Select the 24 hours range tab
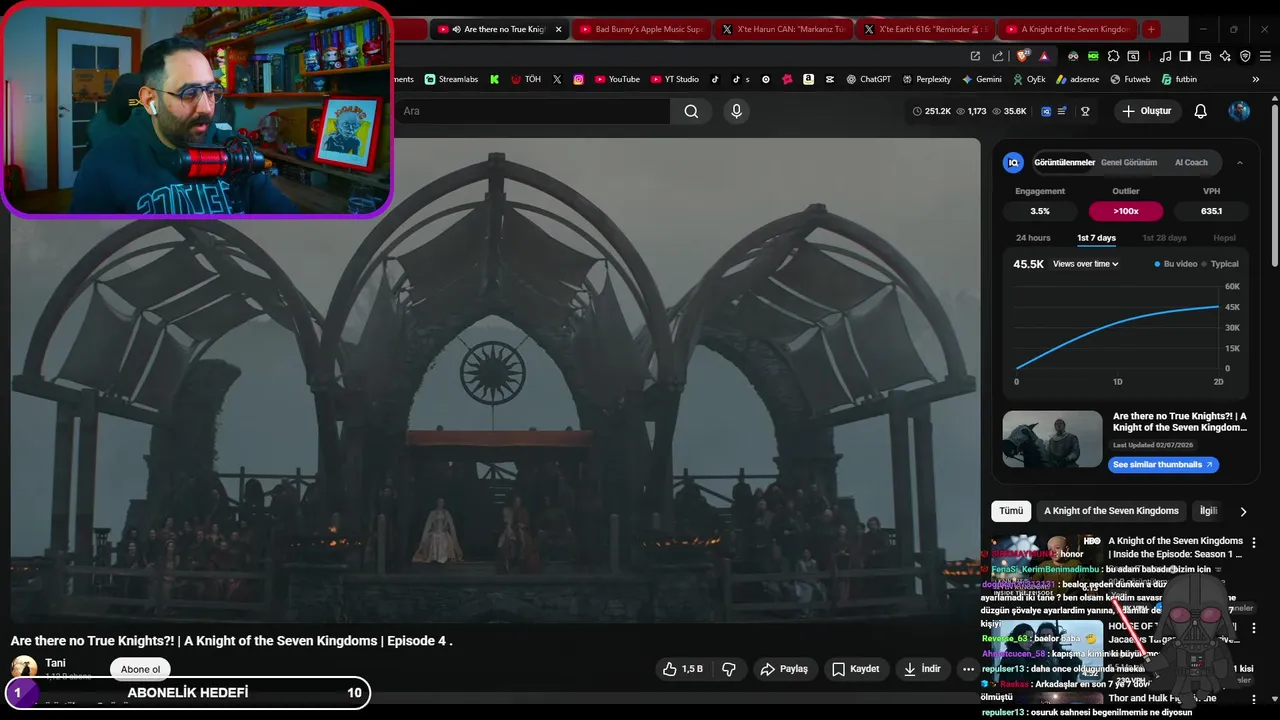Viewport: 1280px width, 720px height. click(x=1033, y=238)
